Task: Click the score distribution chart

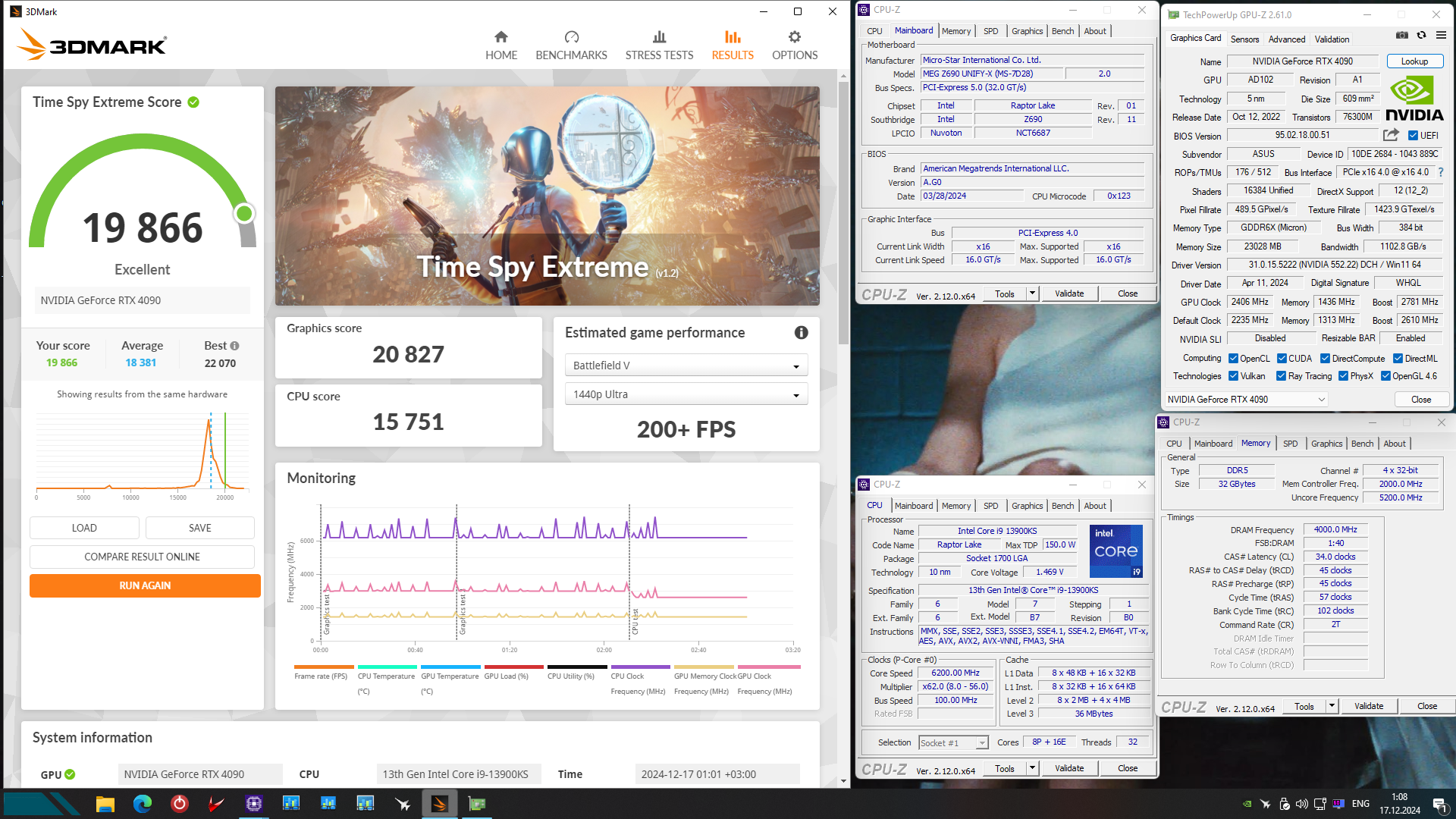Action: click(142, 455)
